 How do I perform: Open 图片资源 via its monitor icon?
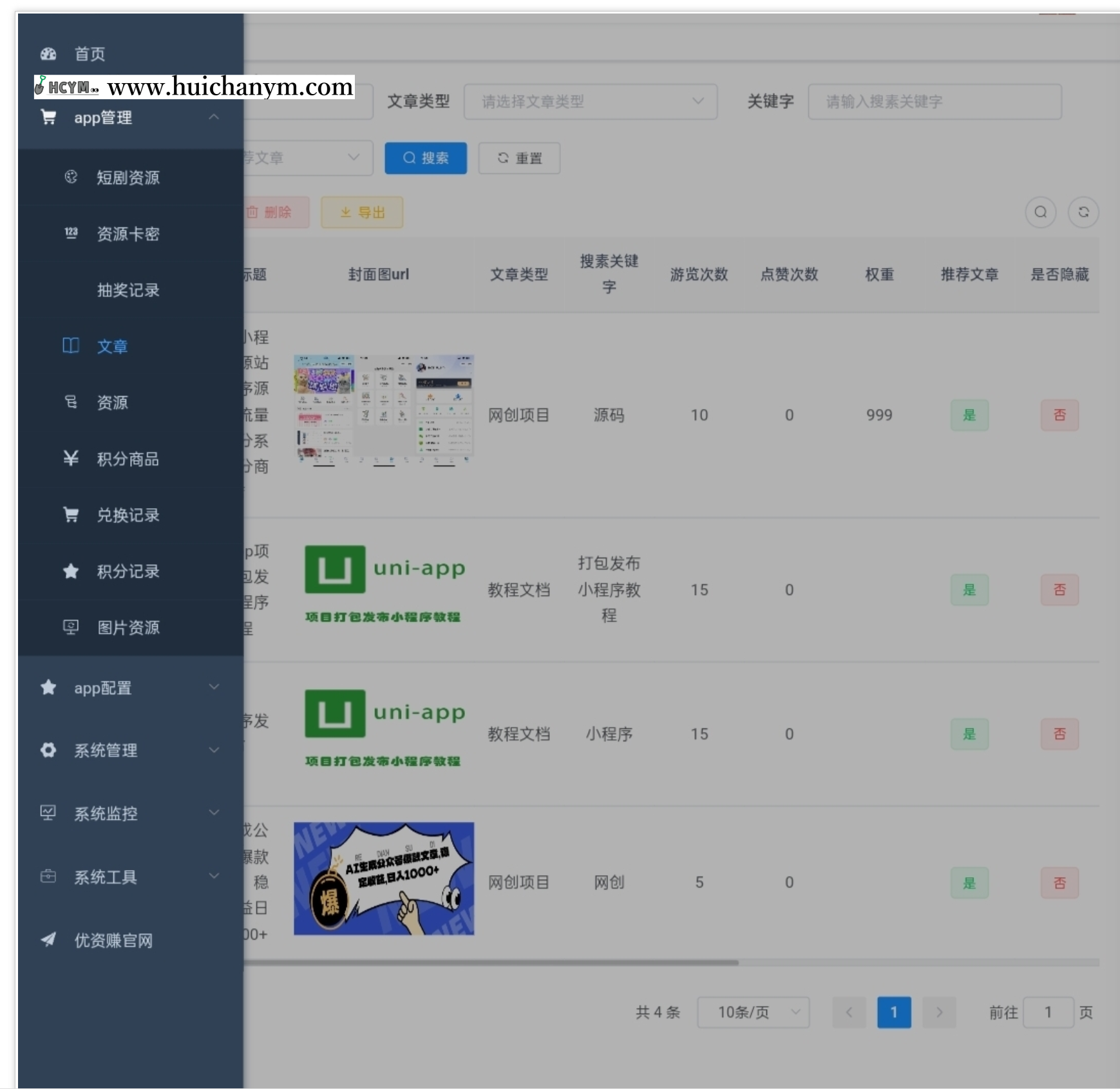pos(71,627)
